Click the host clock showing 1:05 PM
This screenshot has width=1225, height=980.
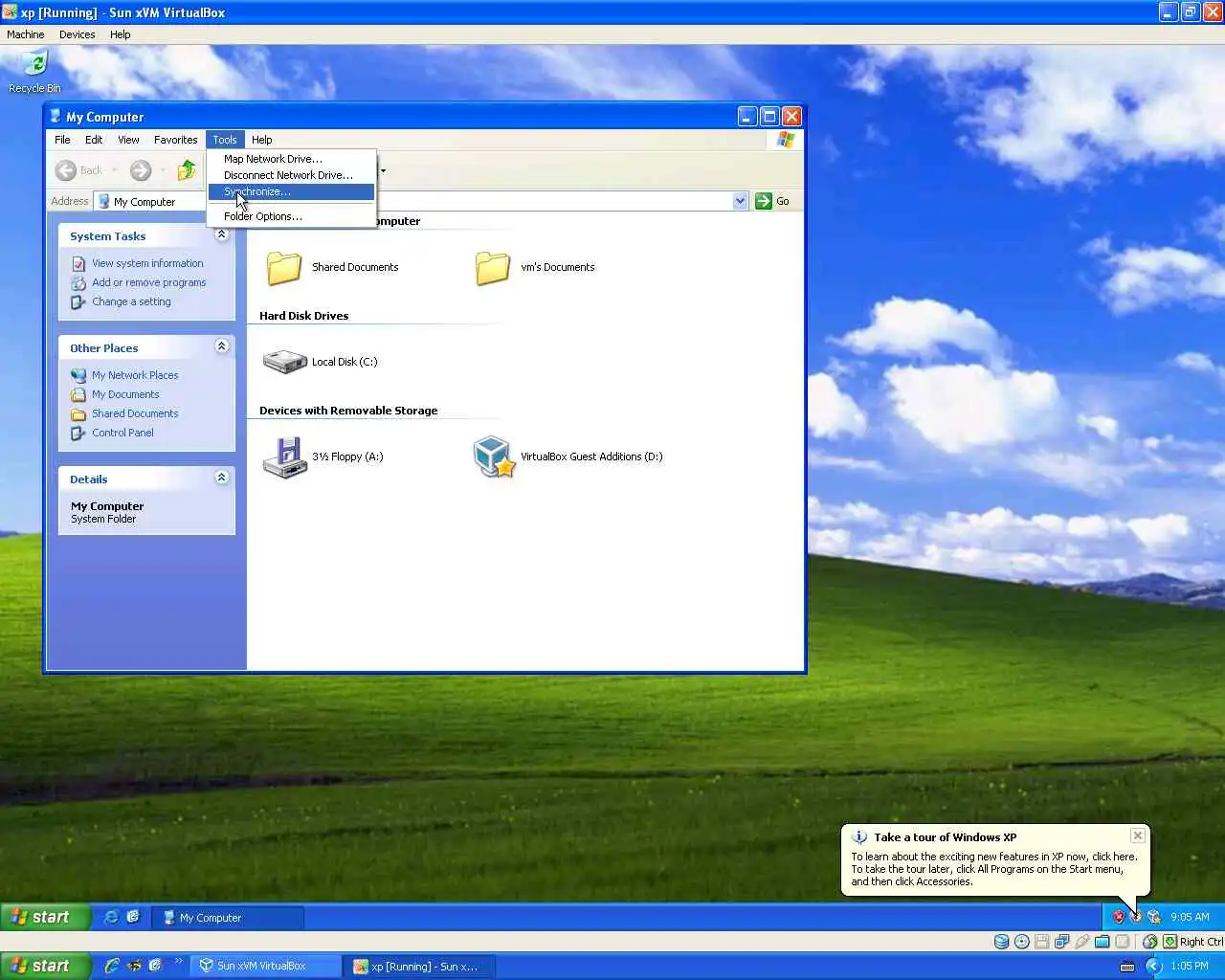(1190, 966)
